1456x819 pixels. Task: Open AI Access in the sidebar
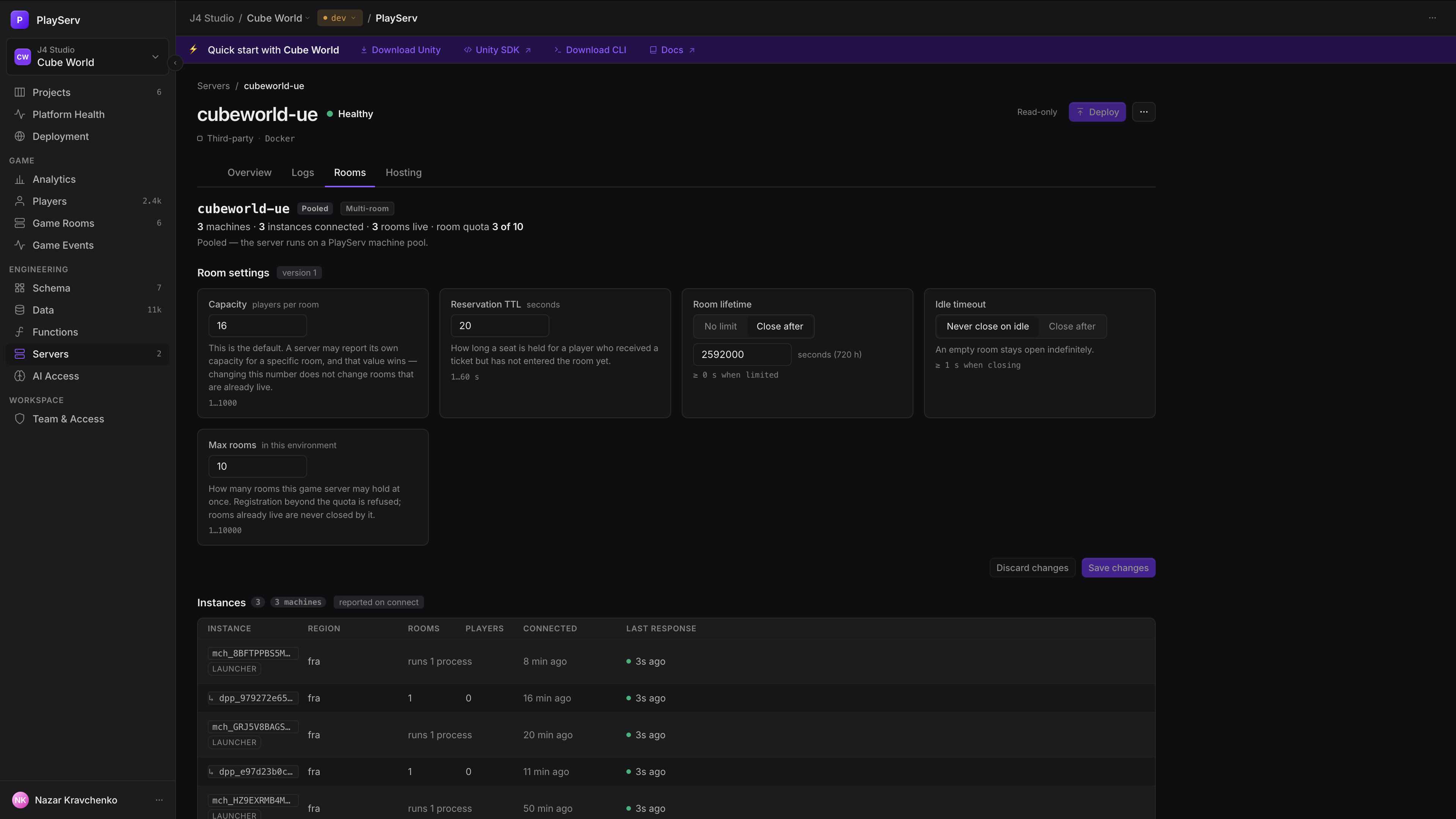pyautogui.click(x=88, y=376)
